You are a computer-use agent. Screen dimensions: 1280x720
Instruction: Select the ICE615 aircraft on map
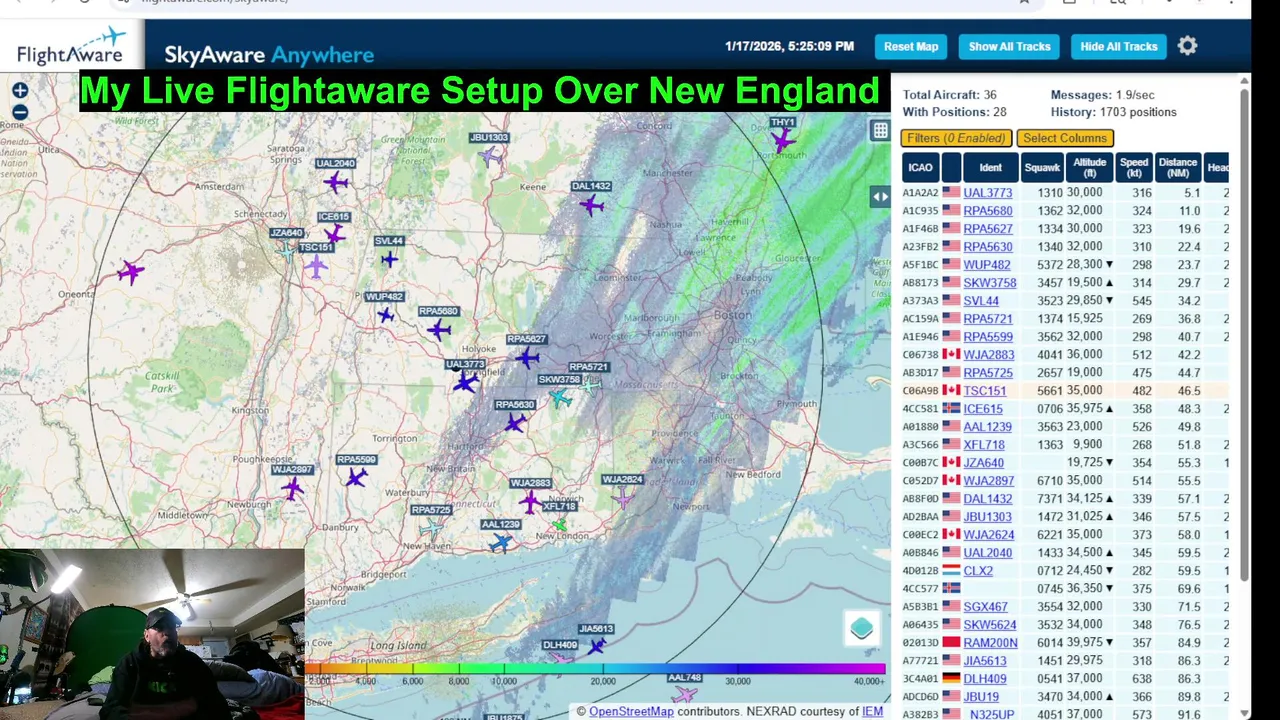(x=333, y=235)
